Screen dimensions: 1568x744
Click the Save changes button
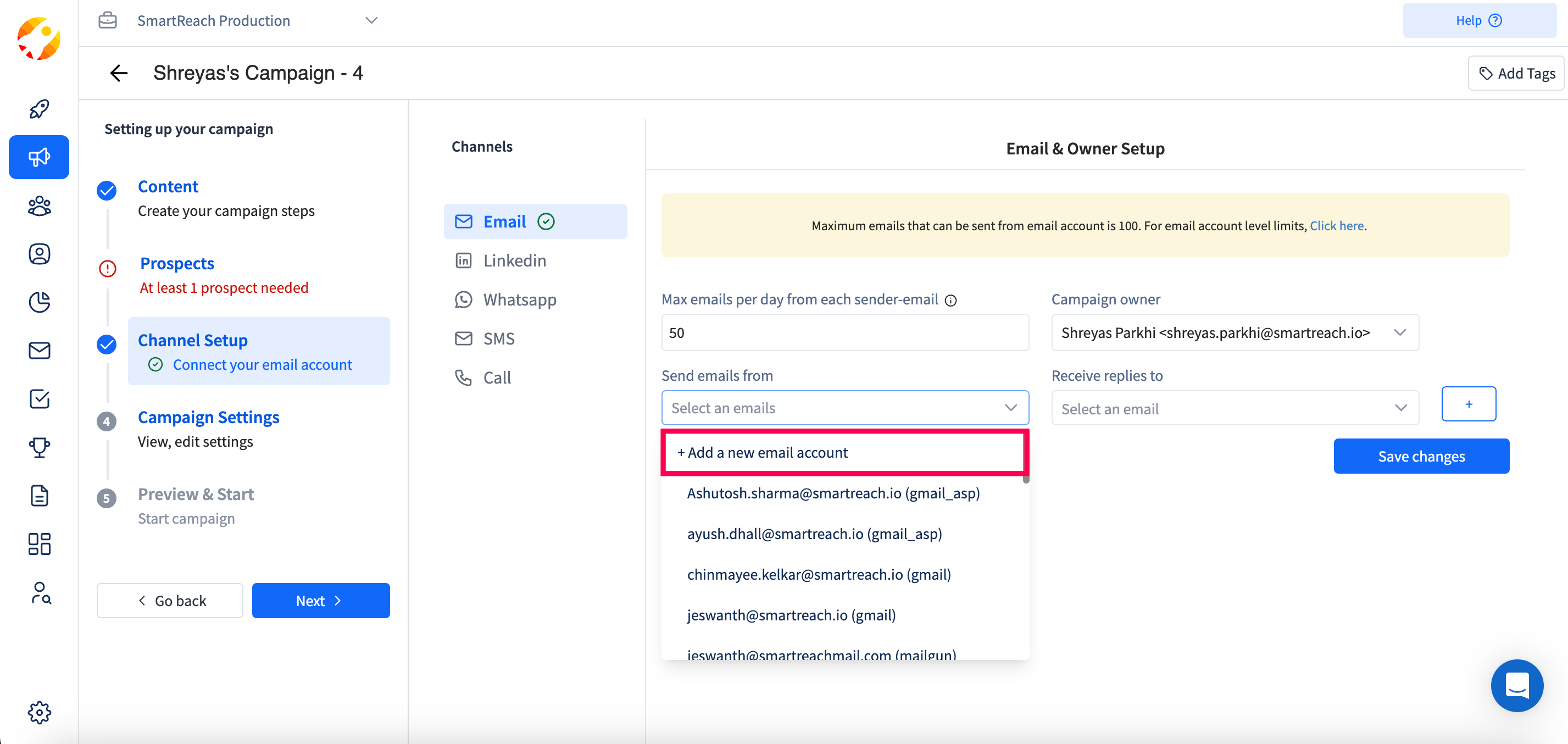tap(1421, 456)
